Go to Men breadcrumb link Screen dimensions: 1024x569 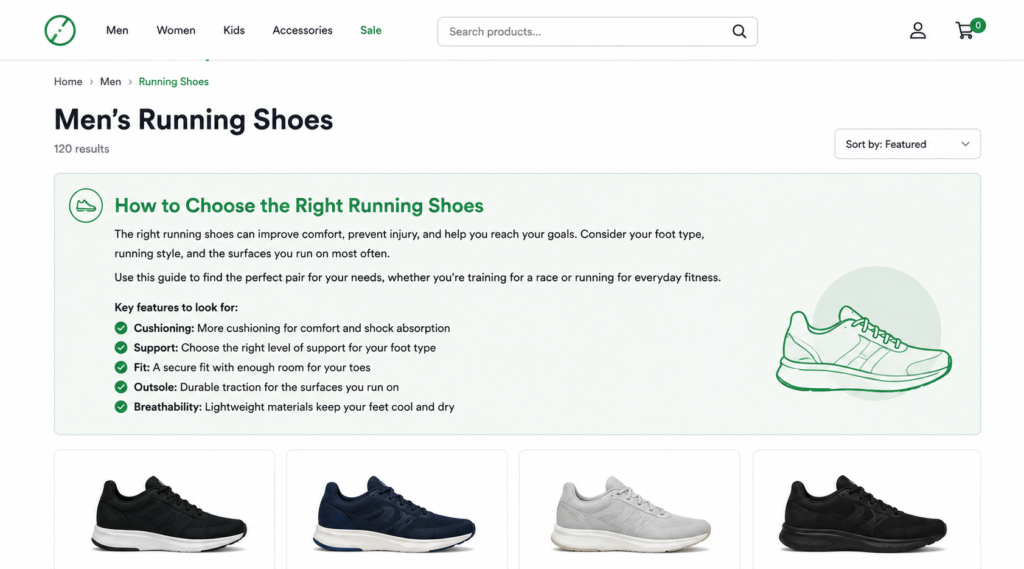tap(110, 82)
